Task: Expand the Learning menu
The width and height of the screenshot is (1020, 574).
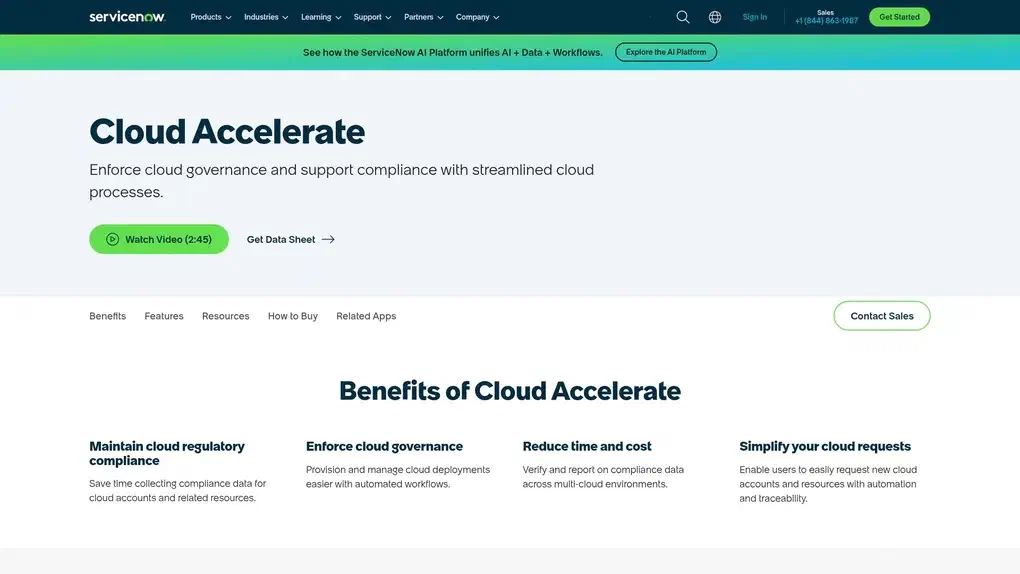Action: 321,17
